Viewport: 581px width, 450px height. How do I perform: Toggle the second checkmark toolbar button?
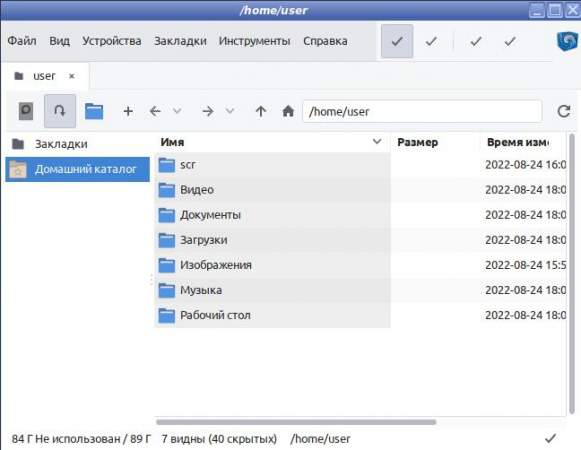click(x=431, y=41)
